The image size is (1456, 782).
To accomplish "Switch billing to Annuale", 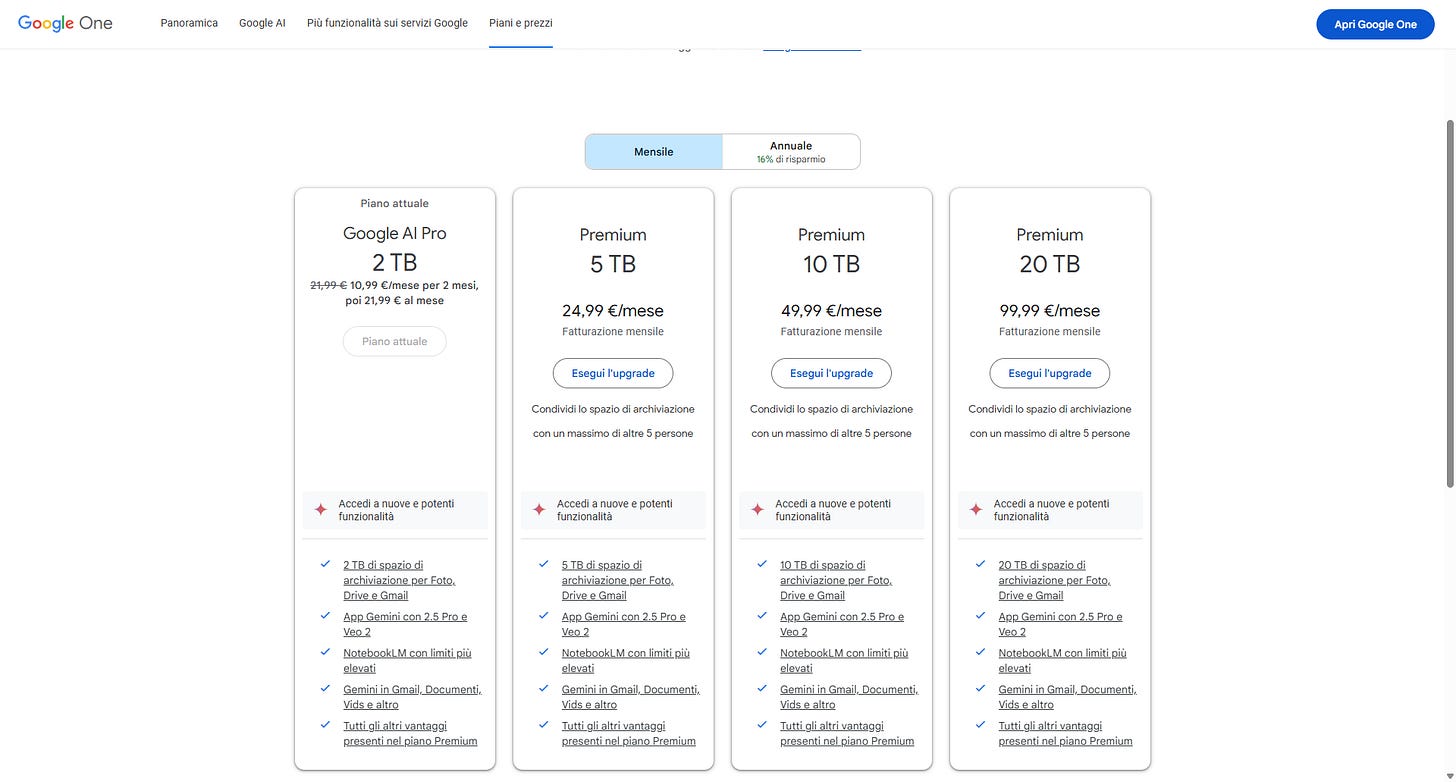I will [x=791, y=152].
